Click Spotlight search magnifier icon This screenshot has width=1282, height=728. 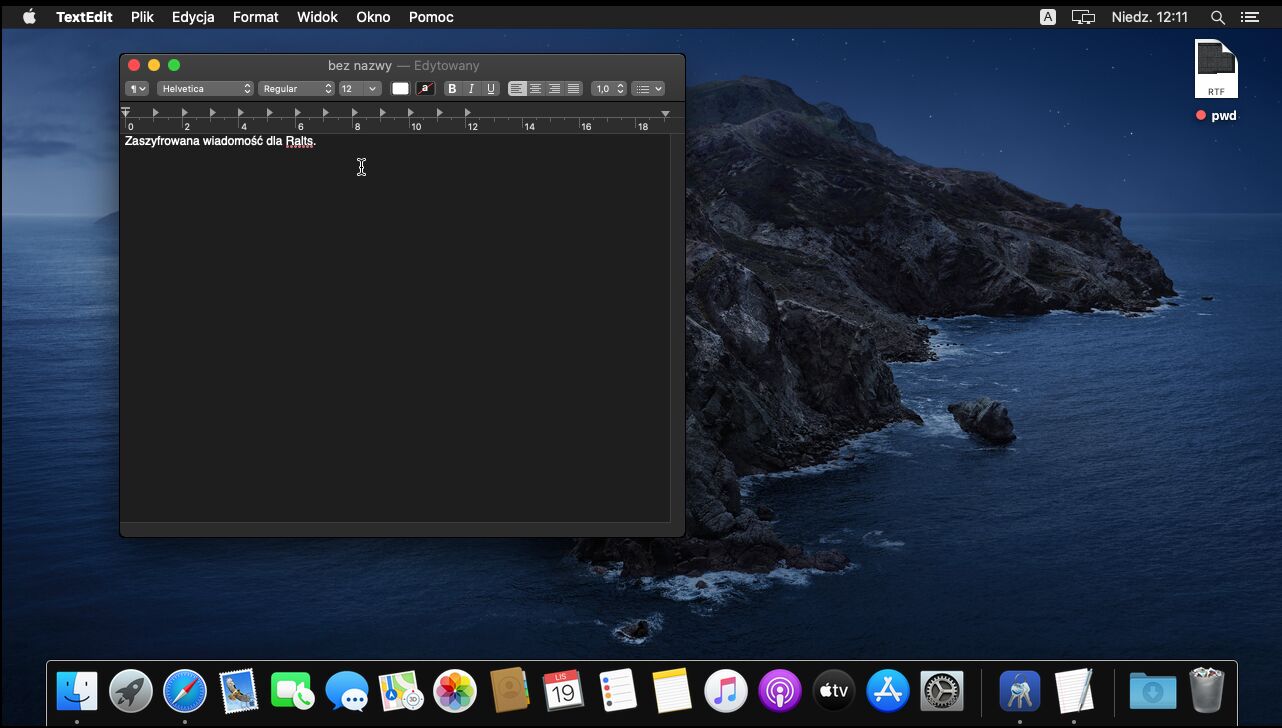[x=1217, y=17]
